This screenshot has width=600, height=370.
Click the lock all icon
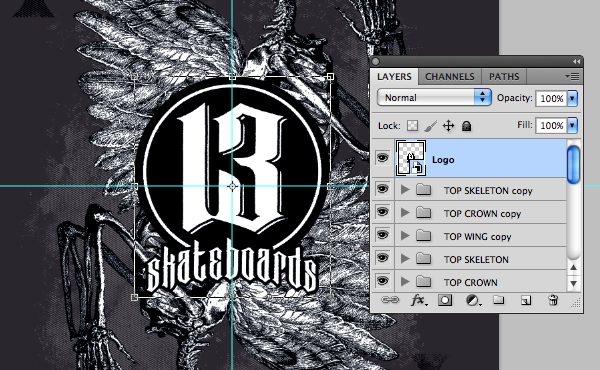(x=466, y=126)
